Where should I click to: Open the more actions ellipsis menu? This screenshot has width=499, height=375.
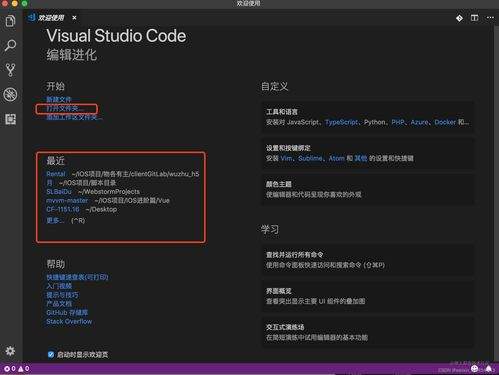click(x=490, y=18)
